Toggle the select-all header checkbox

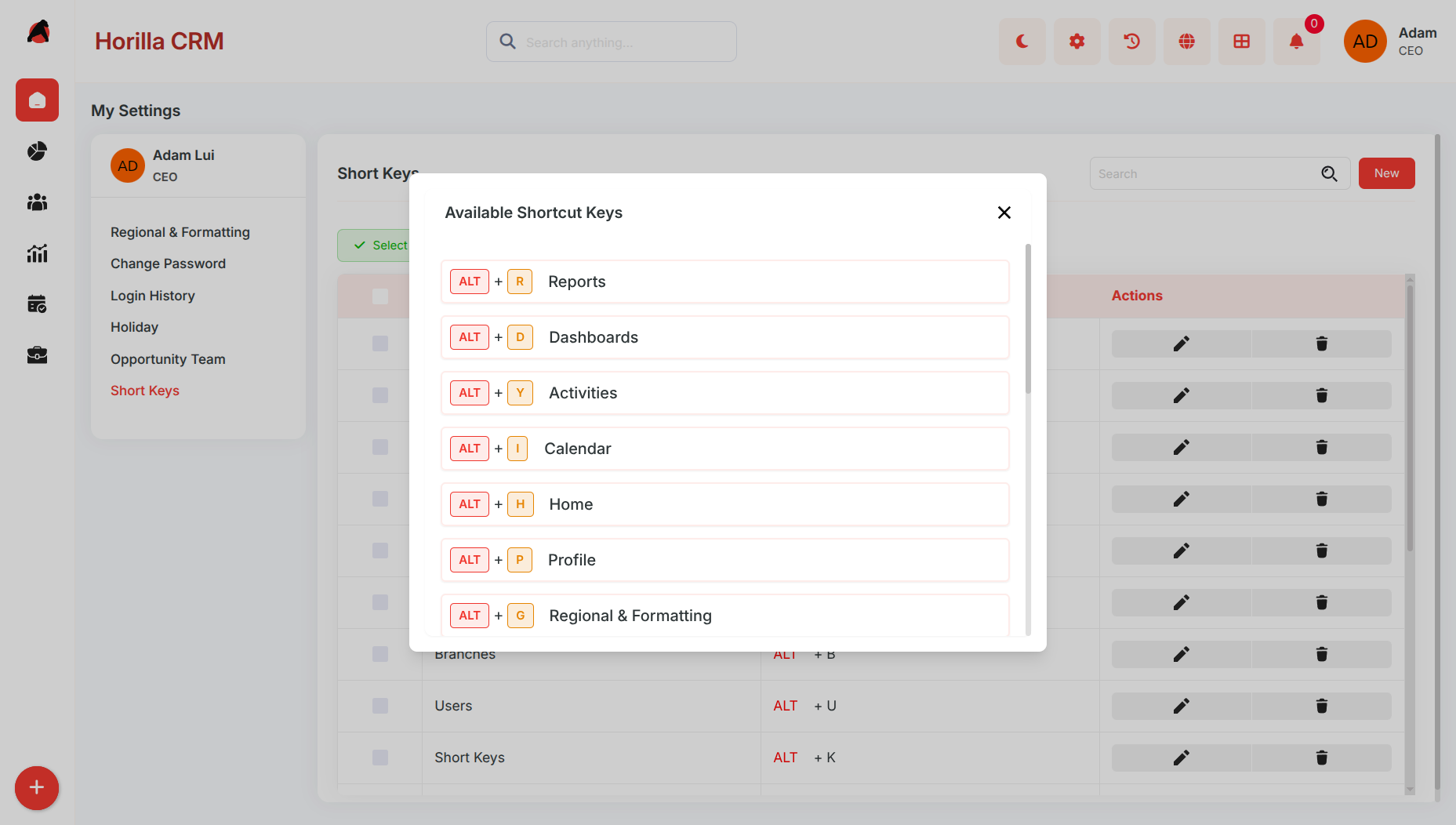click(380, 296)
